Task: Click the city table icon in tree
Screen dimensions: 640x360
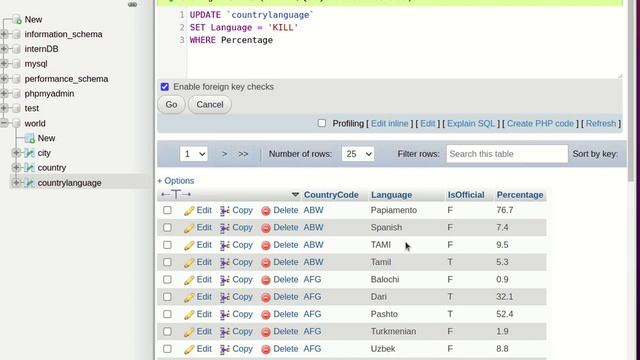Action: [29, 153]
